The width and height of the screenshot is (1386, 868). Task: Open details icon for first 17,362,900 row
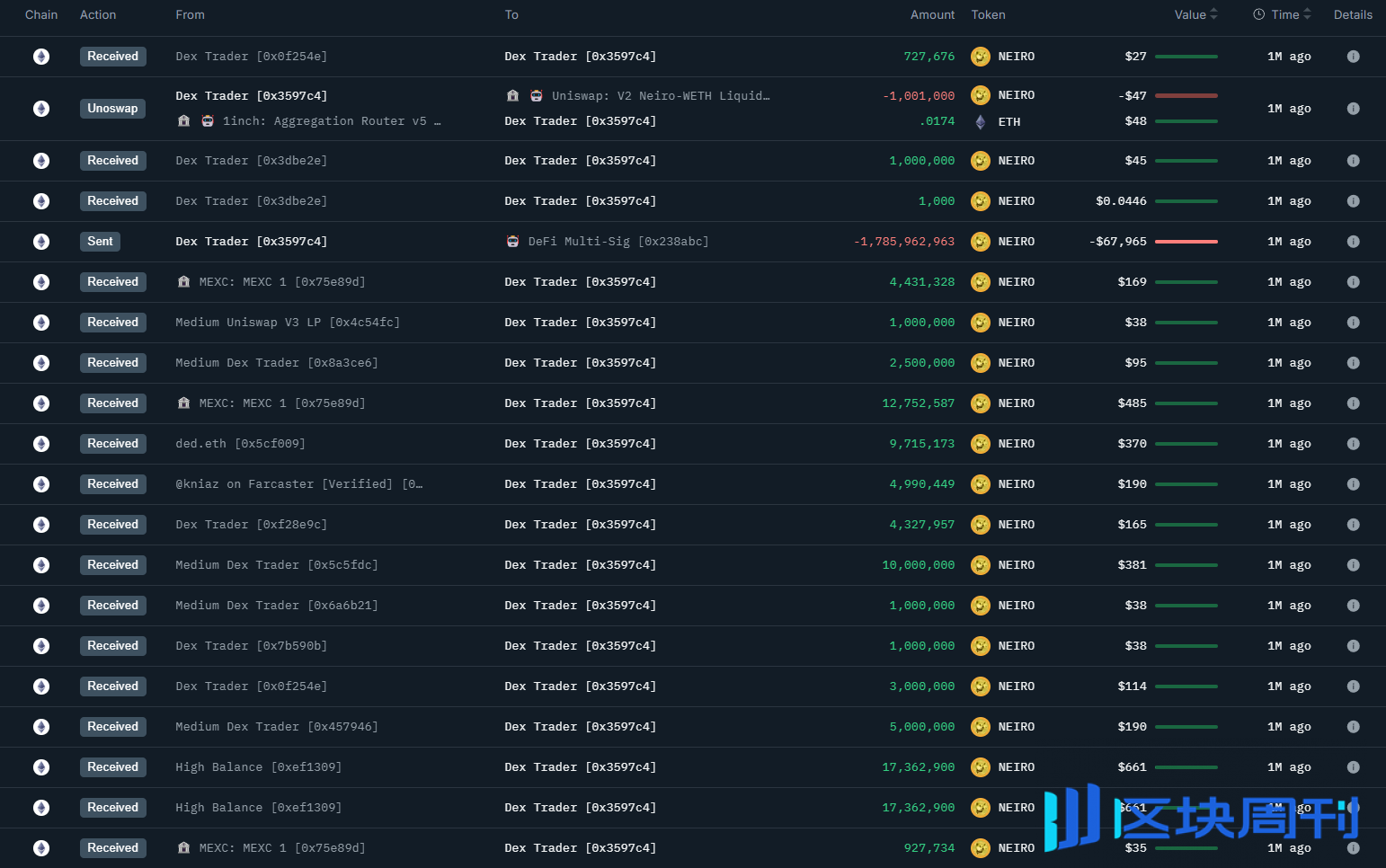click(1353, 767)
